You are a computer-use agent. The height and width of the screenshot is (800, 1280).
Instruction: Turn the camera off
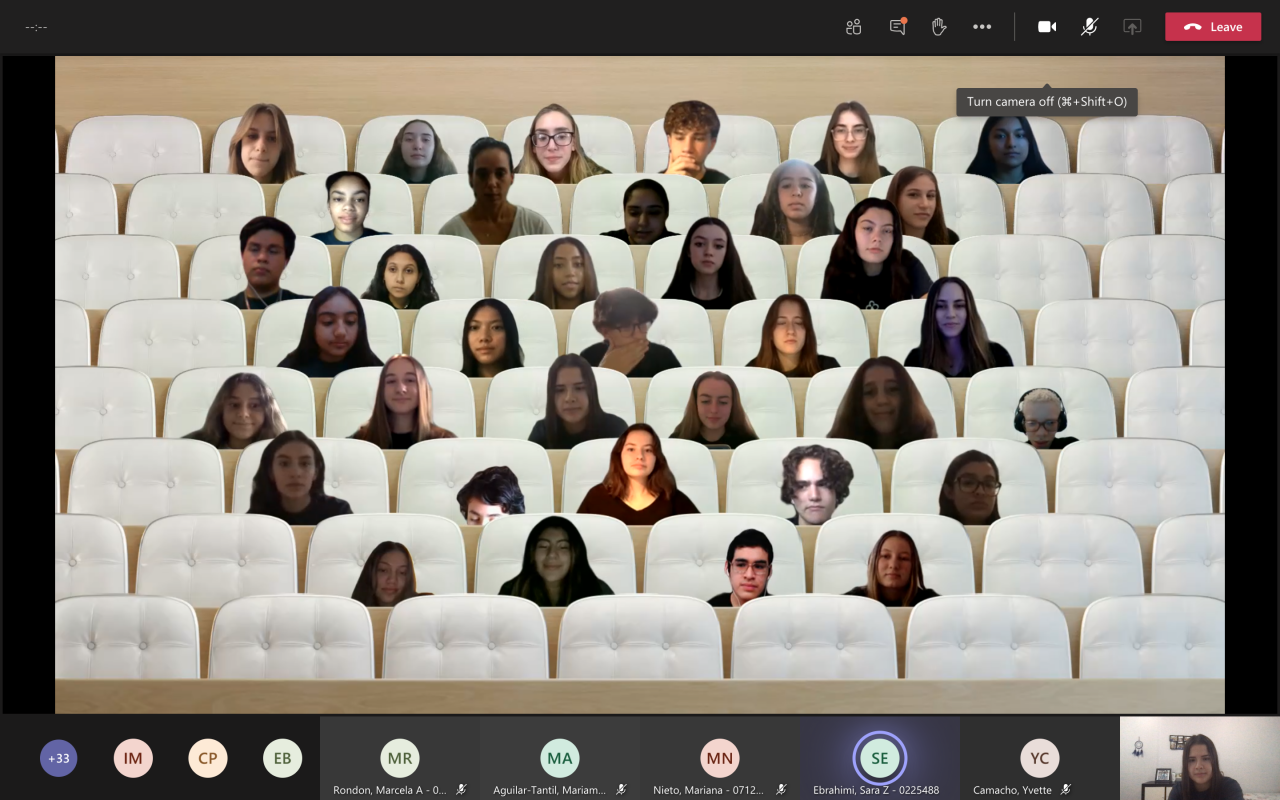(x=1047, y=27)
